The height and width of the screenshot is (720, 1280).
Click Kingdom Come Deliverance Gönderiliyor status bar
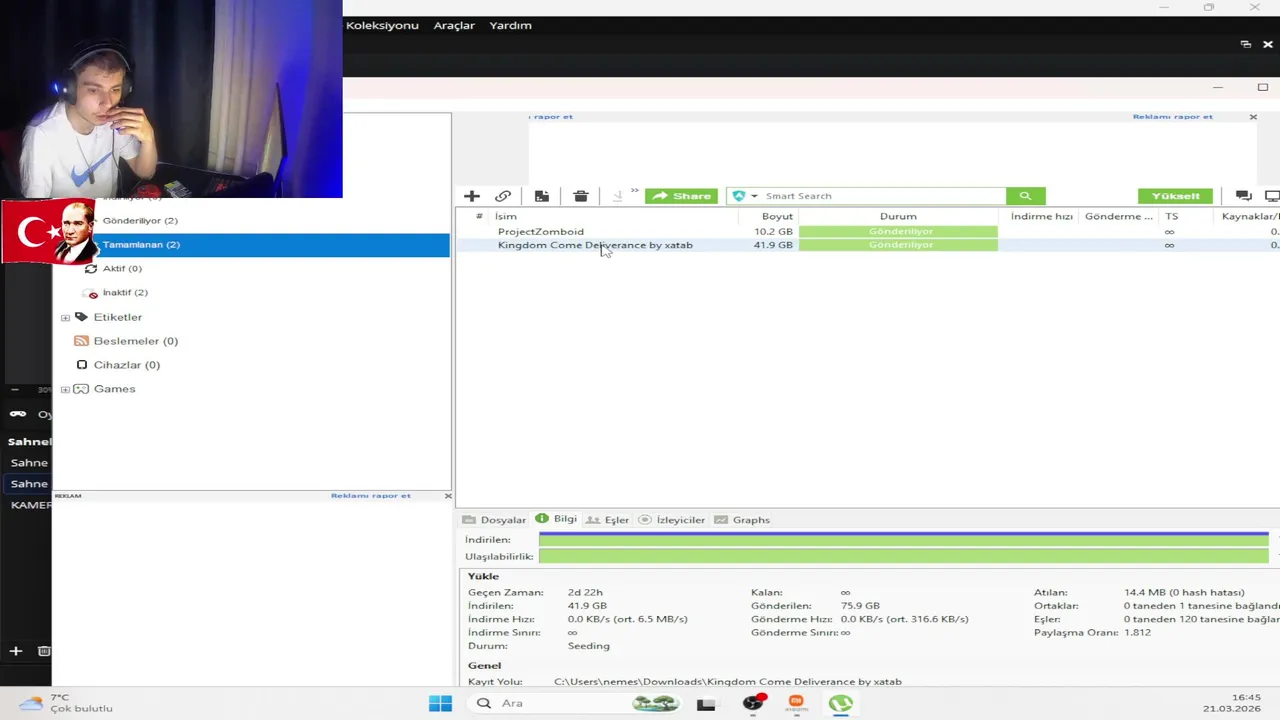pos(898,245)
